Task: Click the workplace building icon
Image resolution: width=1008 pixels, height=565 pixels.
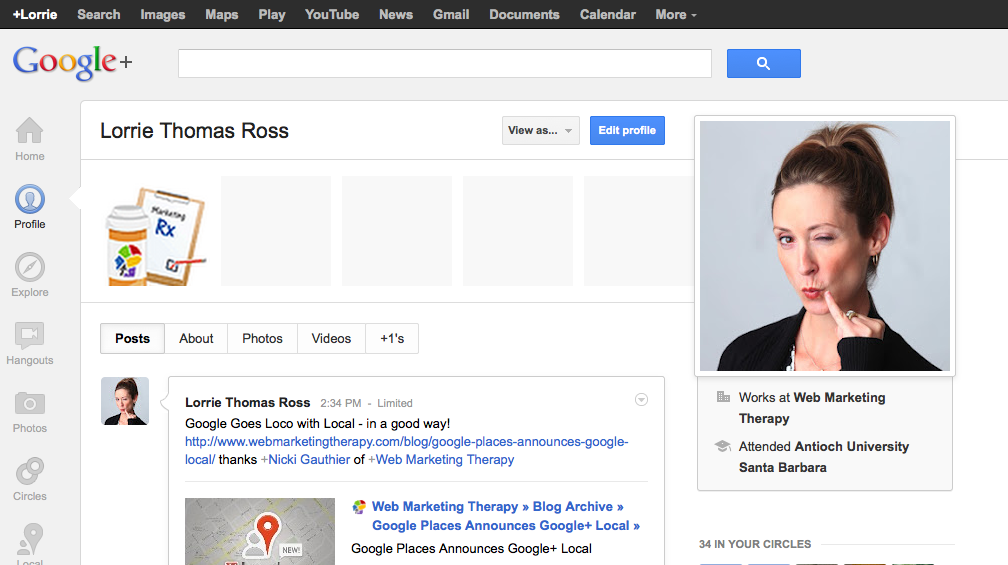Action: pyautogui.click(x=723, y=397)
